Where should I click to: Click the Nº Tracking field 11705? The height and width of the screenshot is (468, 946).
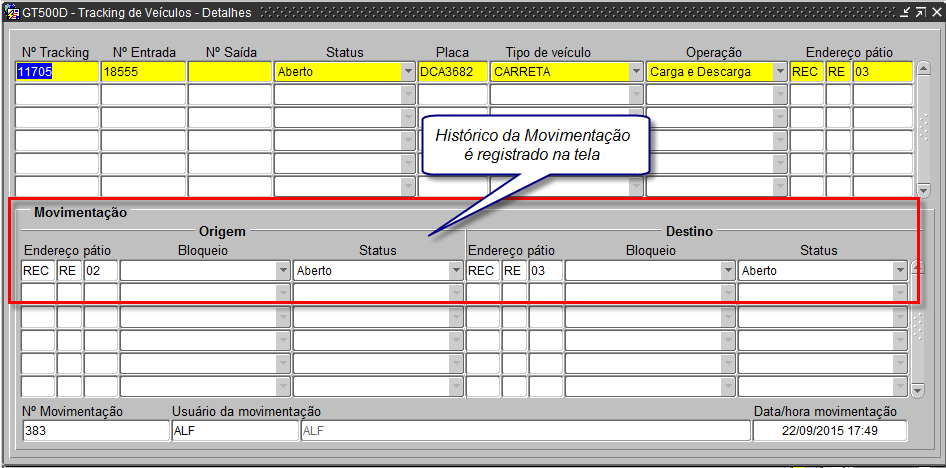click(x=56, y=72)
